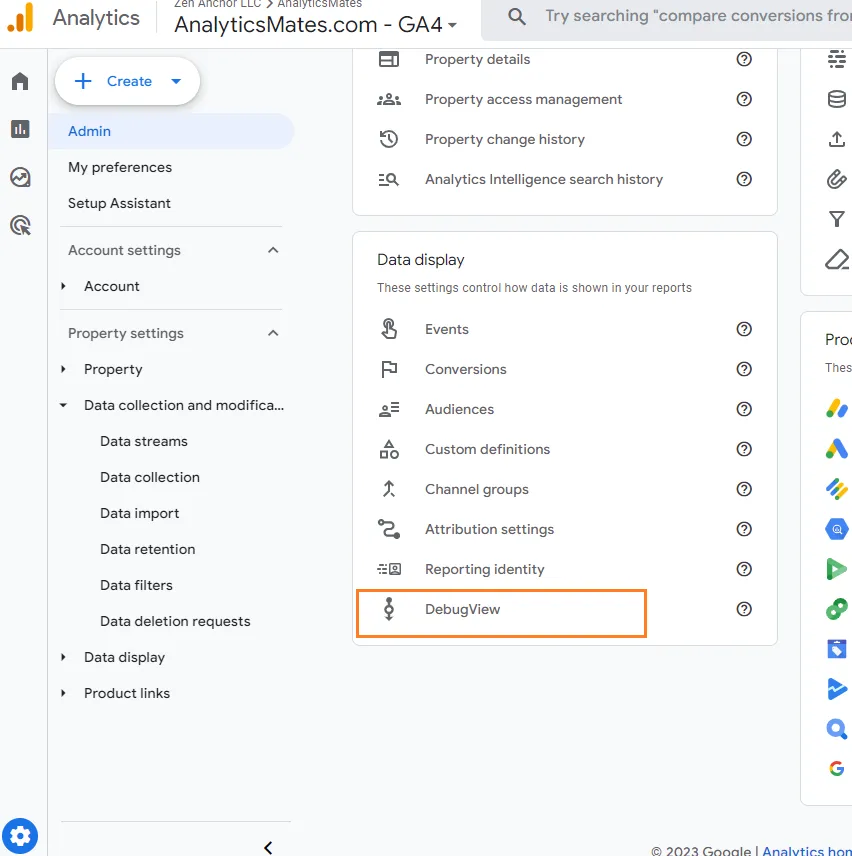852x856 pixels.
Task: Open Data retention
Action: (147, 549)
